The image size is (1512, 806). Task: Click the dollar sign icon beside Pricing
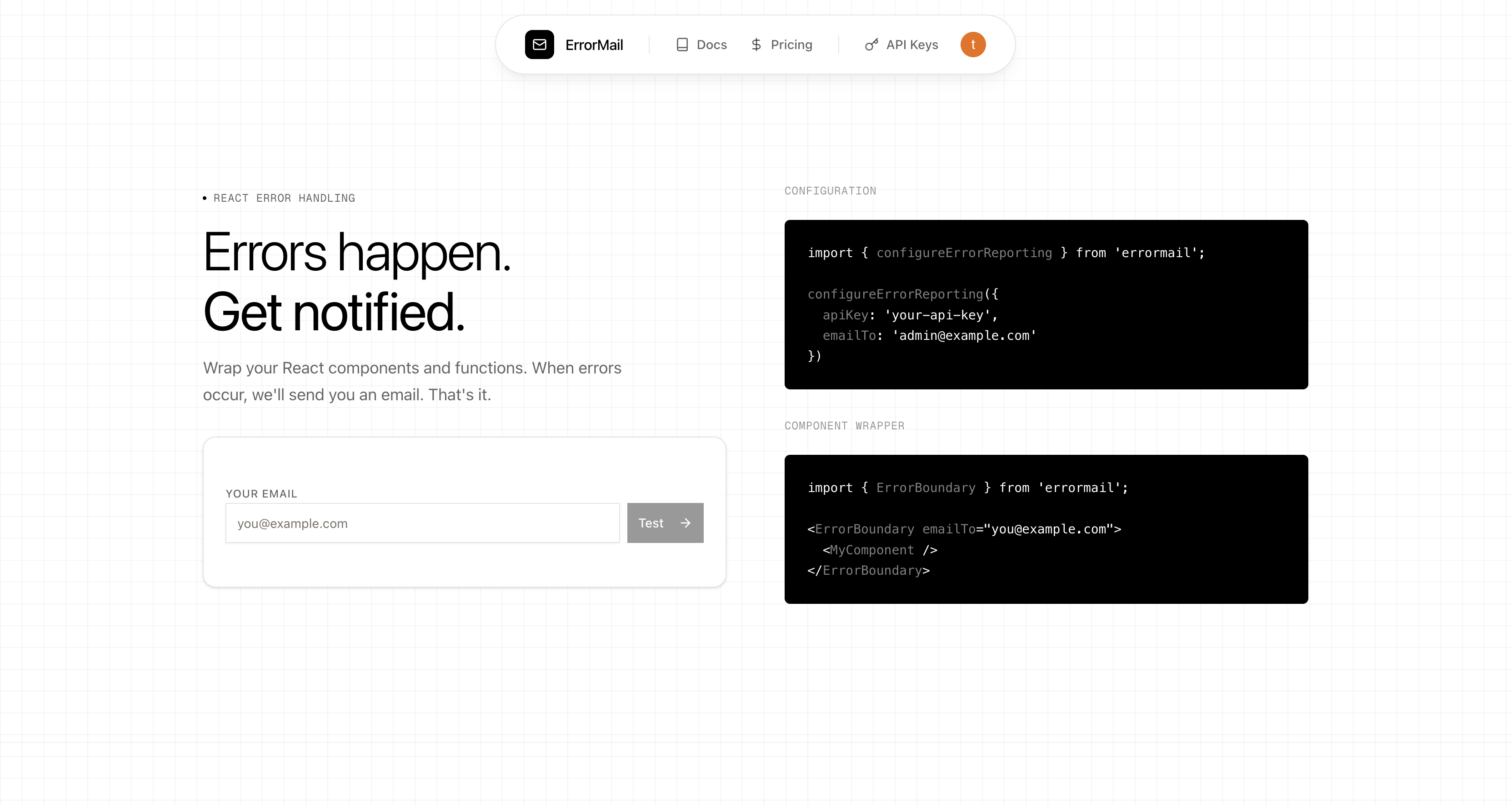coord(756,45)
